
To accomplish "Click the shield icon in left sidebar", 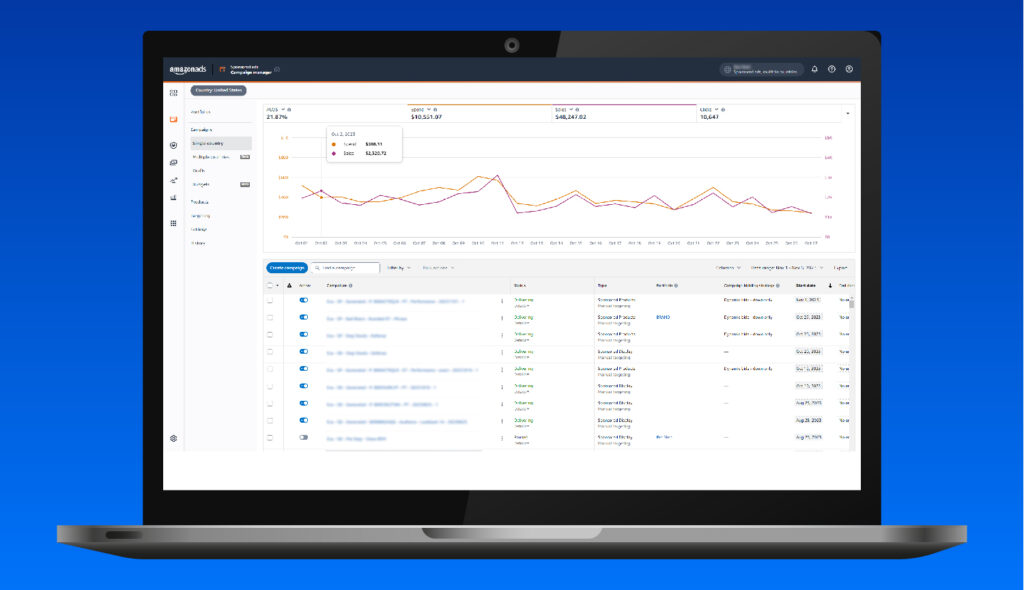I will (x=174, y=145).
